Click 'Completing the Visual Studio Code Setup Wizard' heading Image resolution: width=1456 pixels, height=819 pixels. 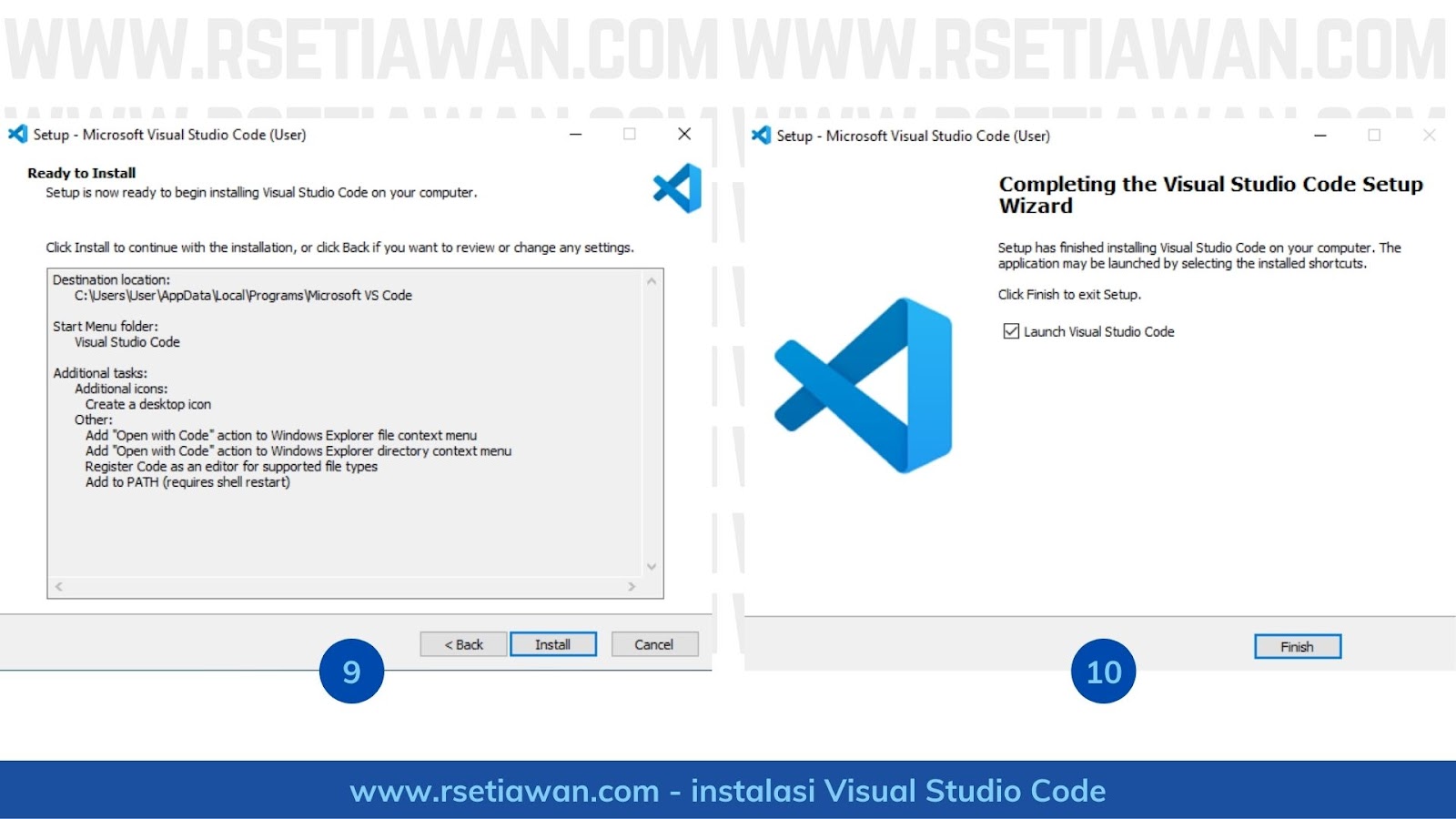click(1210, 195)
